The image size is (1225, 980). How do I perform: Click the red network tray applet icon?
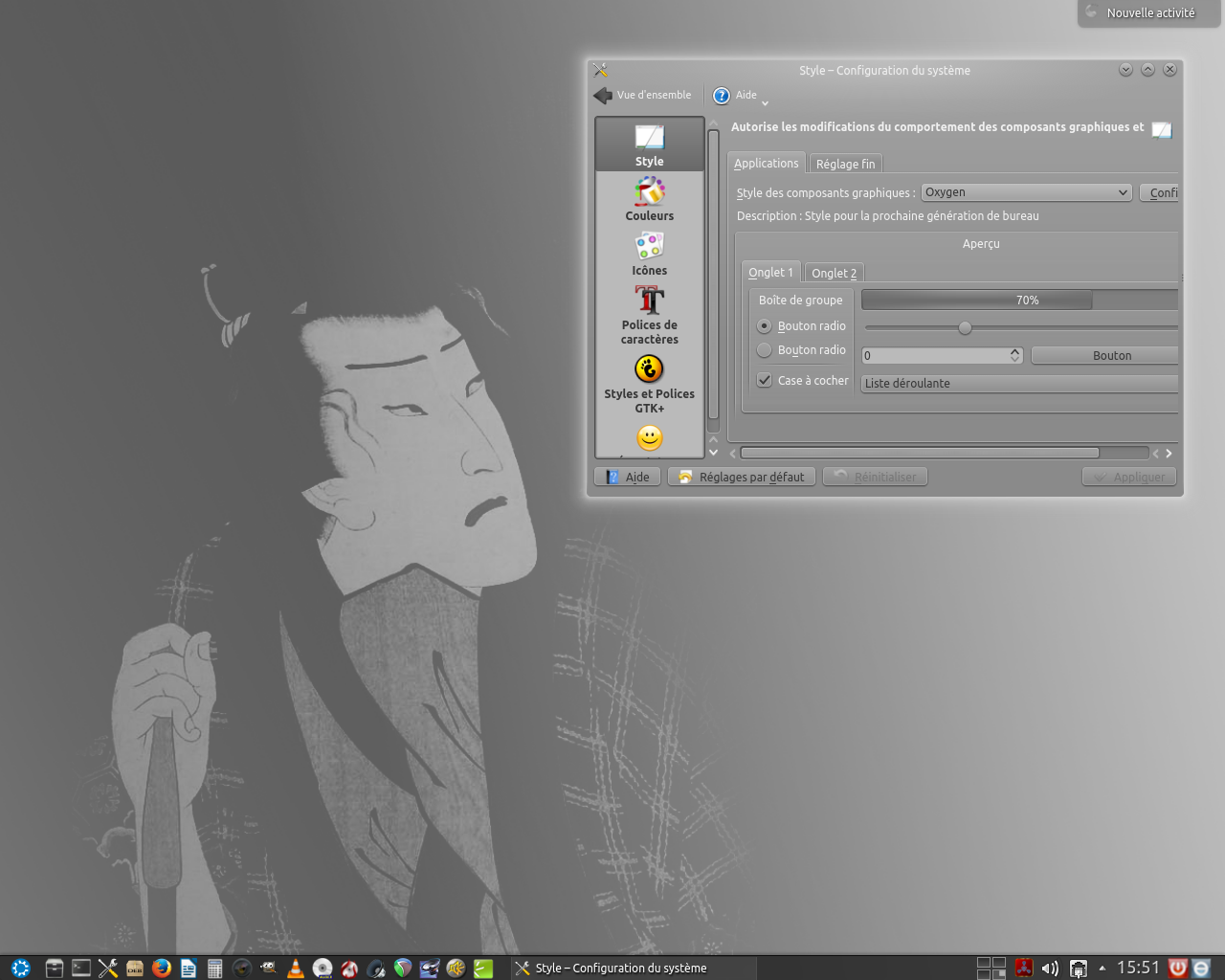(x=1024, y=968)
